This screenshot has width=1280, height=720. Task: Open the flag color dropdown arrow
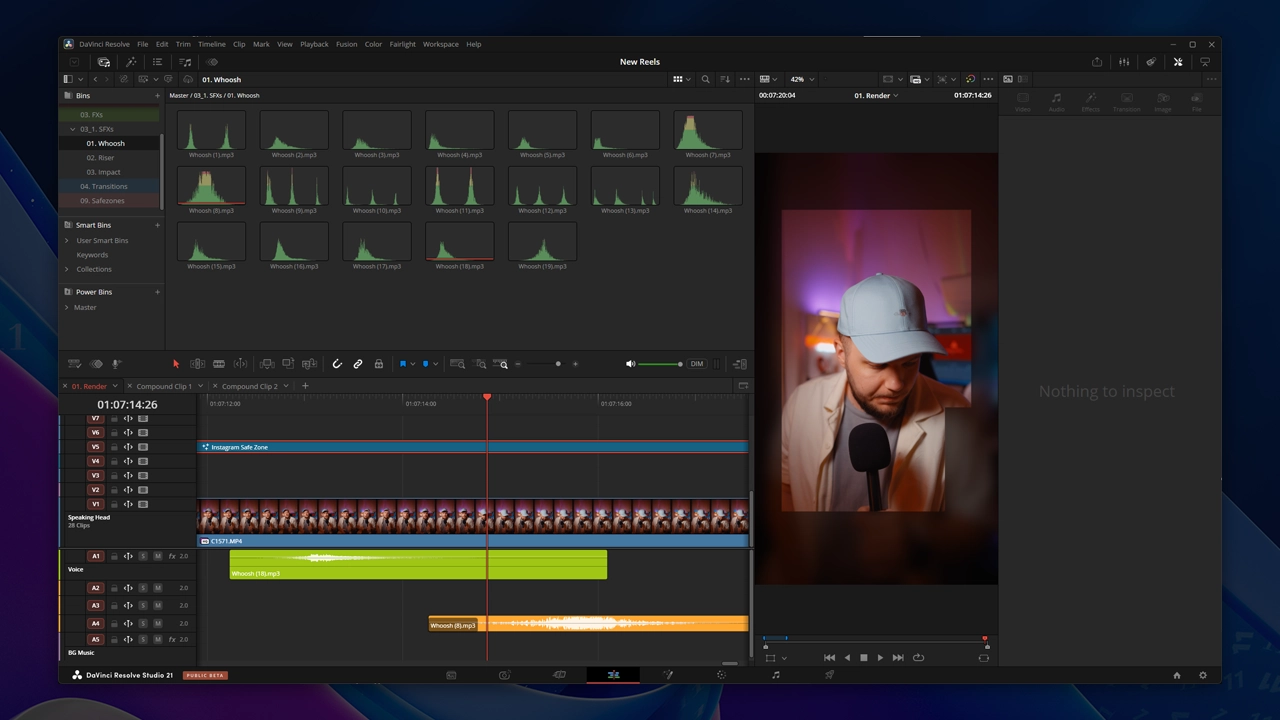pos(413,364)
